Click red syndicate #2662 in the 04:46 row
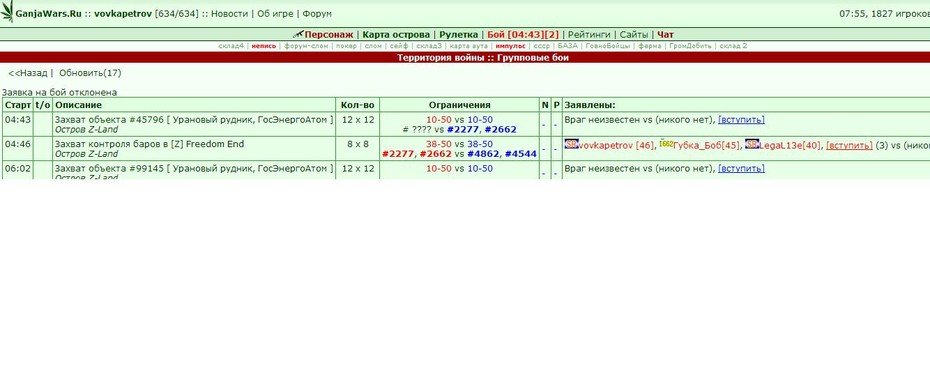Image resolution: width=930 pixels, height=366 pixels. (x=436, y=154)
